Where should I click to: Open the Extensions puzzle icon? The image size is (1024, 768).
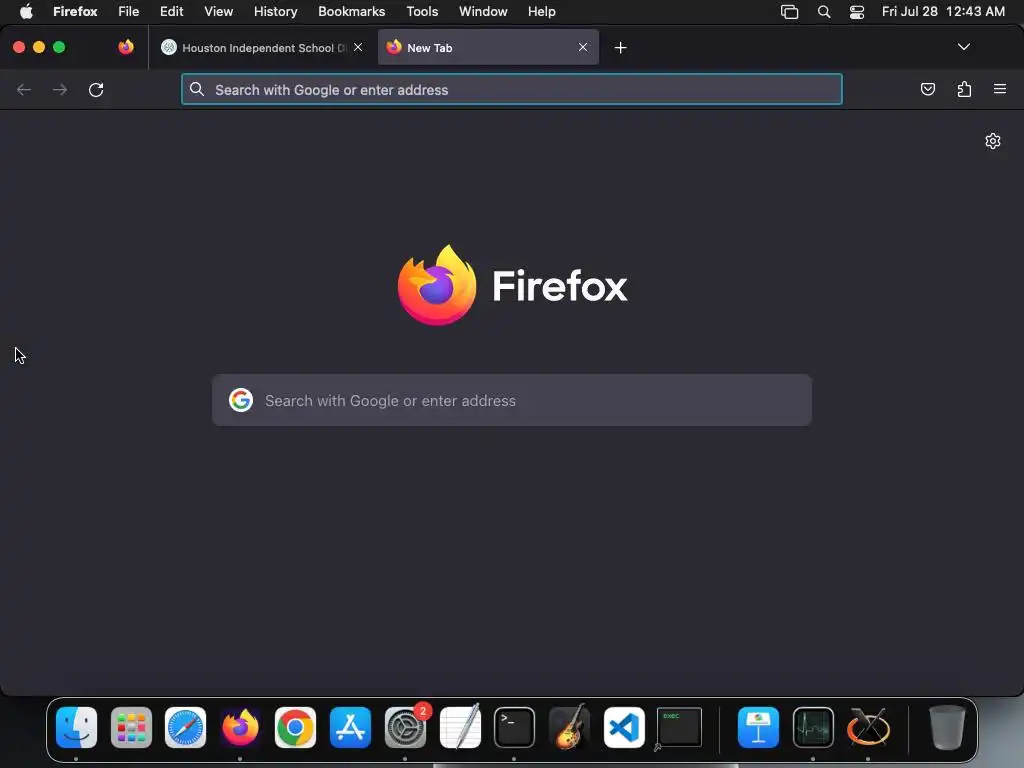point(964,89)
